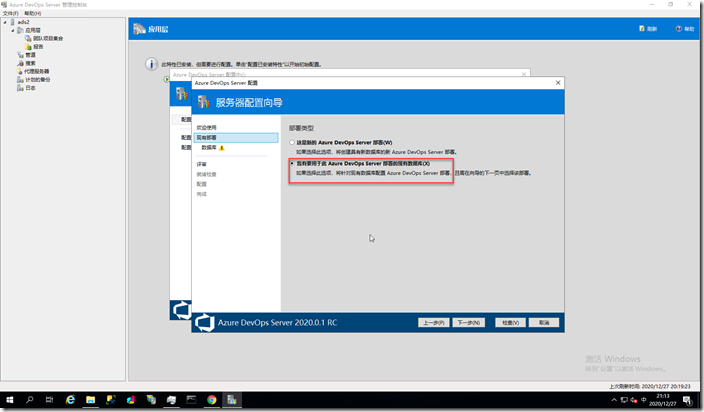704x412 pixels.
Task: Open the Windows Start menu
Action: click(x=9, y=399)
